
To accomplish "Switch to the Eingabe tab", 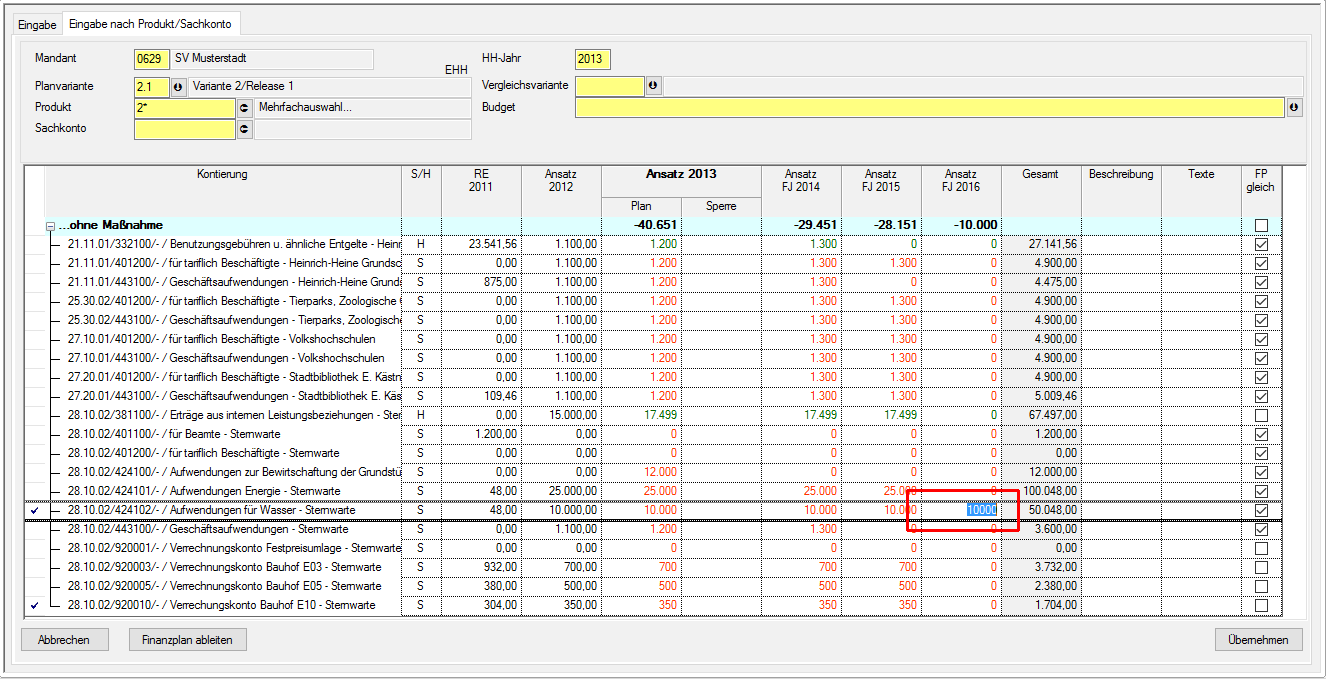I will (38, 24).
